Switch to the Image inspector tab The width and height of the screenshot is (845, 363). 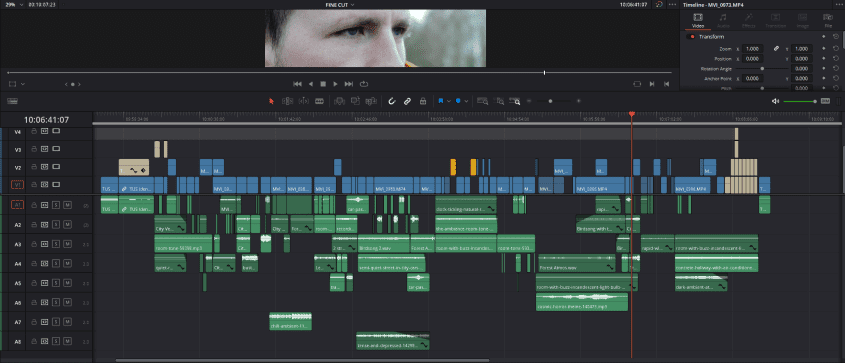tap(802, 20)
